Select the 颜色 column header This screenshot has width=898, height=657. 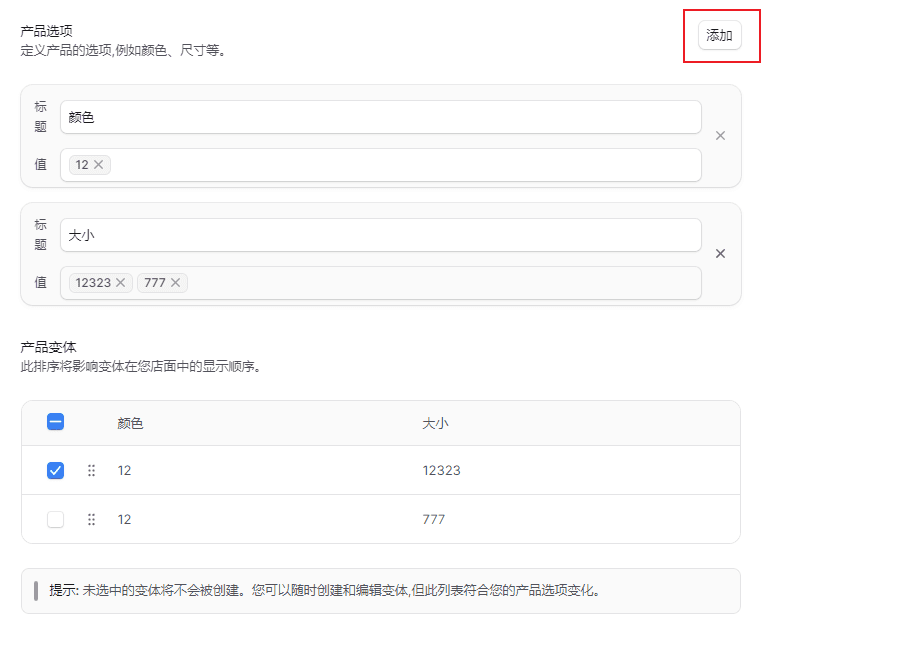[130, 422]
